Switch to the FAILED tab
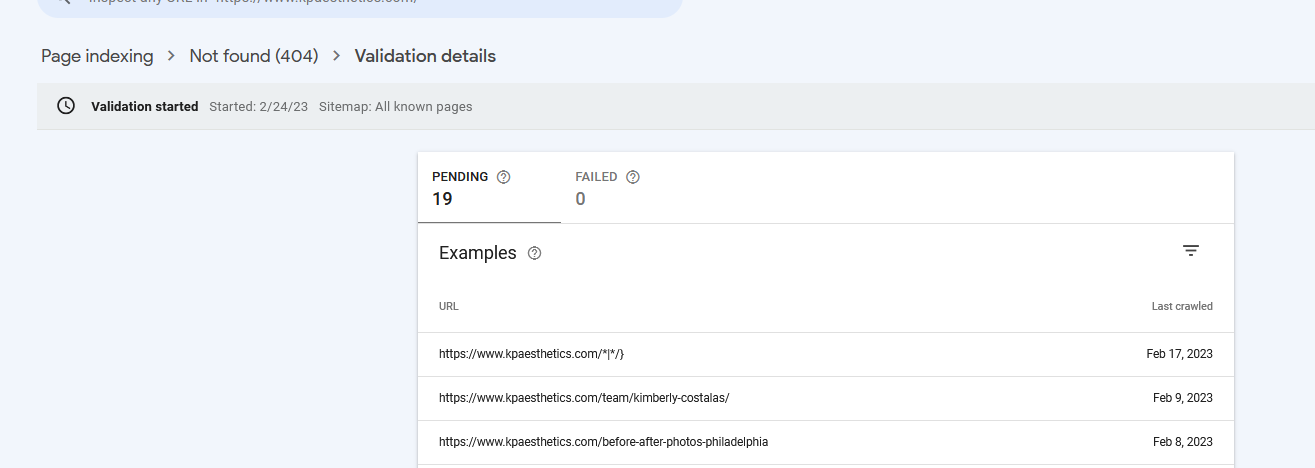The width and height of the screenshot is (1315, 468). [607, 188]
